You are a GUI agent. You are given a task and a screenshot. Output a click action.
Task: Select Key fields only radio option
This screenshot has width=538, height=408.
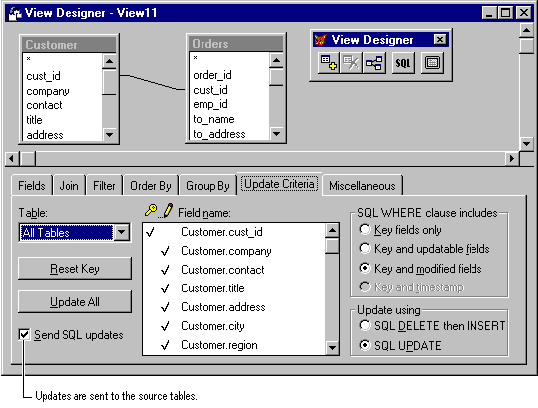pyautogui.click(x=365, y=229)
